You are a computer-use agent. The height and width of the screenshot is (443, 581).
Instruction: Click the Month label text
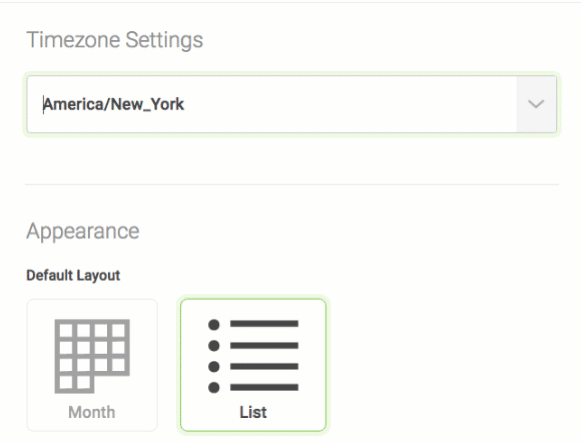(92, 412)
